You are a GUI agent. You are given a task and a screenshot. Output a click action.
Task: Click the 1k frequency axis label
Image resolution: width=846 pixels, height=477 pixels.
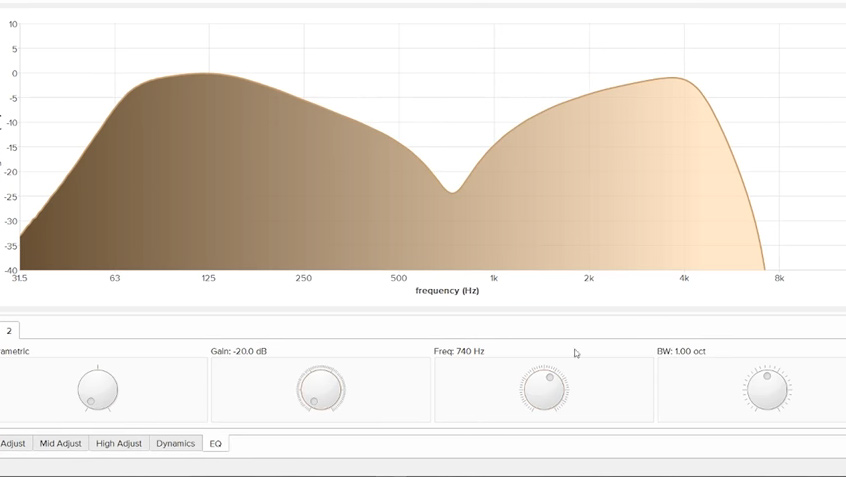(494, 278)
